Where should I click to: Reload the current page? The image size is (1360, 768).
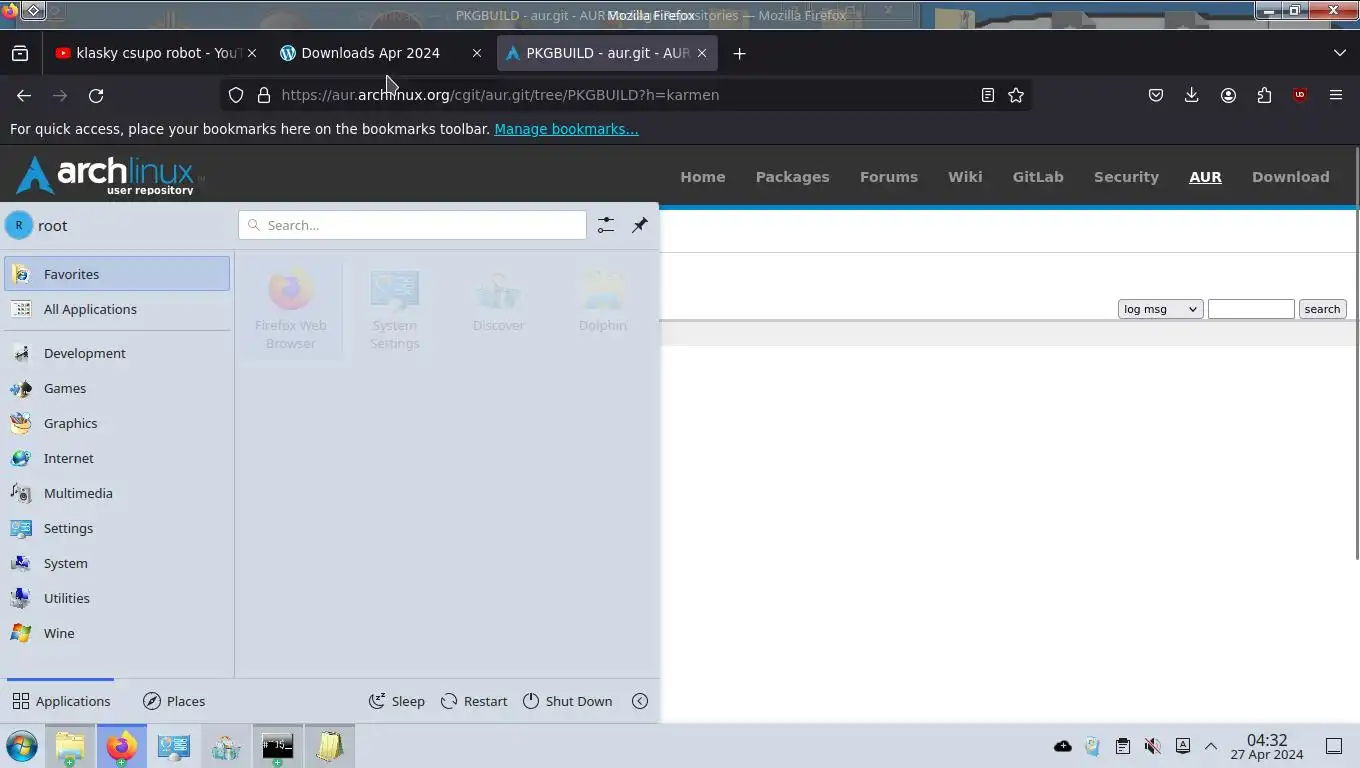click(96, 95)
